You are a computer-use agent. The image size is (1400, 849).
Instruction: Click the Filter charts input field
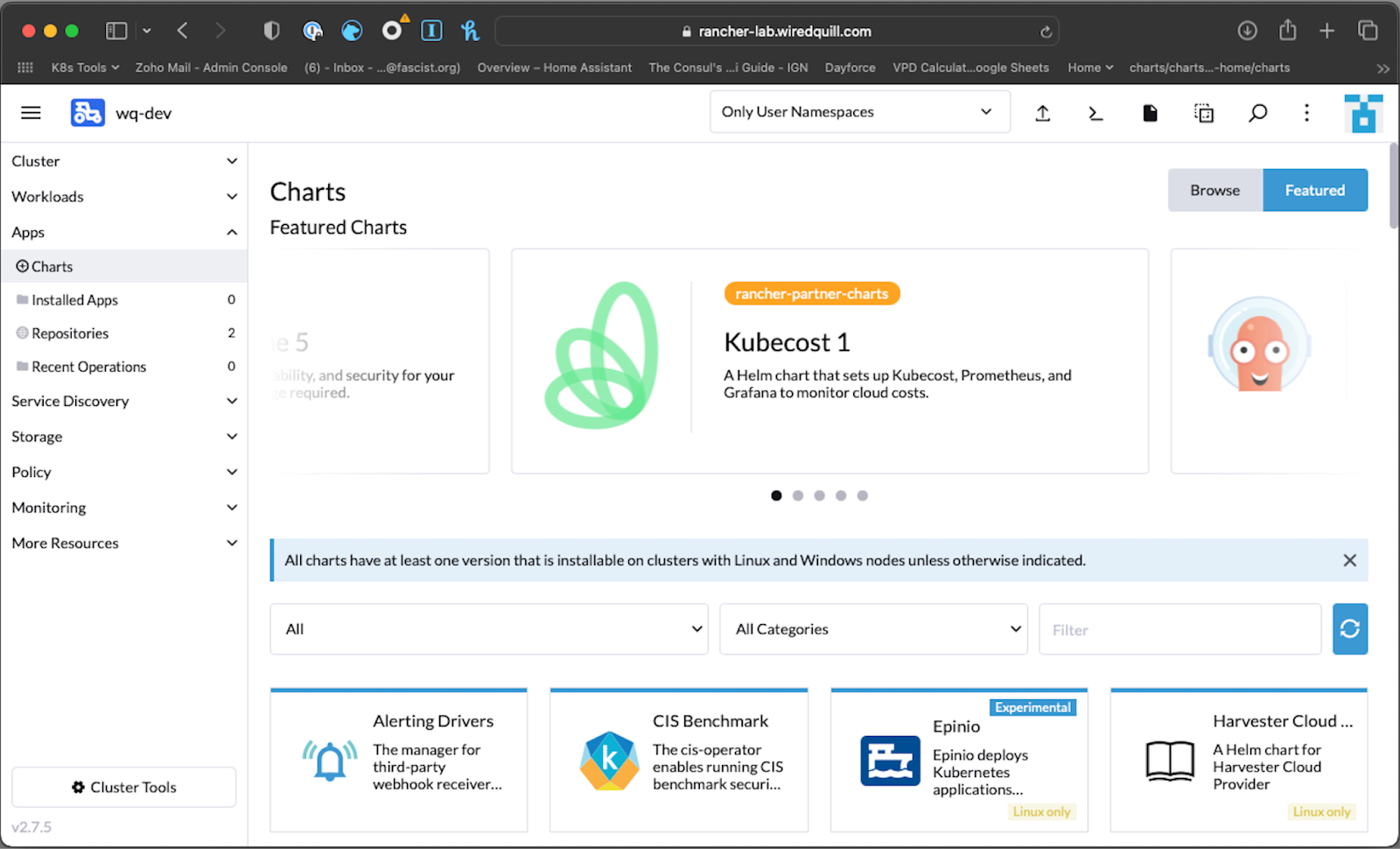point(1179,628)
